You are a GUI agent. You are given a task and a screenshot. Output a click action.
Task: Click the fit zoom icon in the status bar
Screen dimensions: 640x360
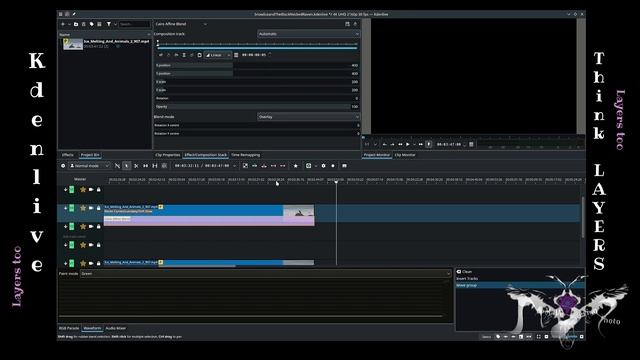point(538,337)
